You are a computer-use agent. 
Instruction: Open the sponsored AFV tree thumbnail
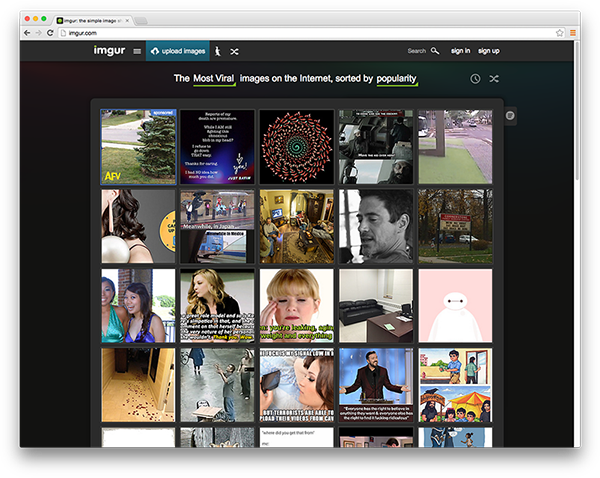[x=138, y=147]
